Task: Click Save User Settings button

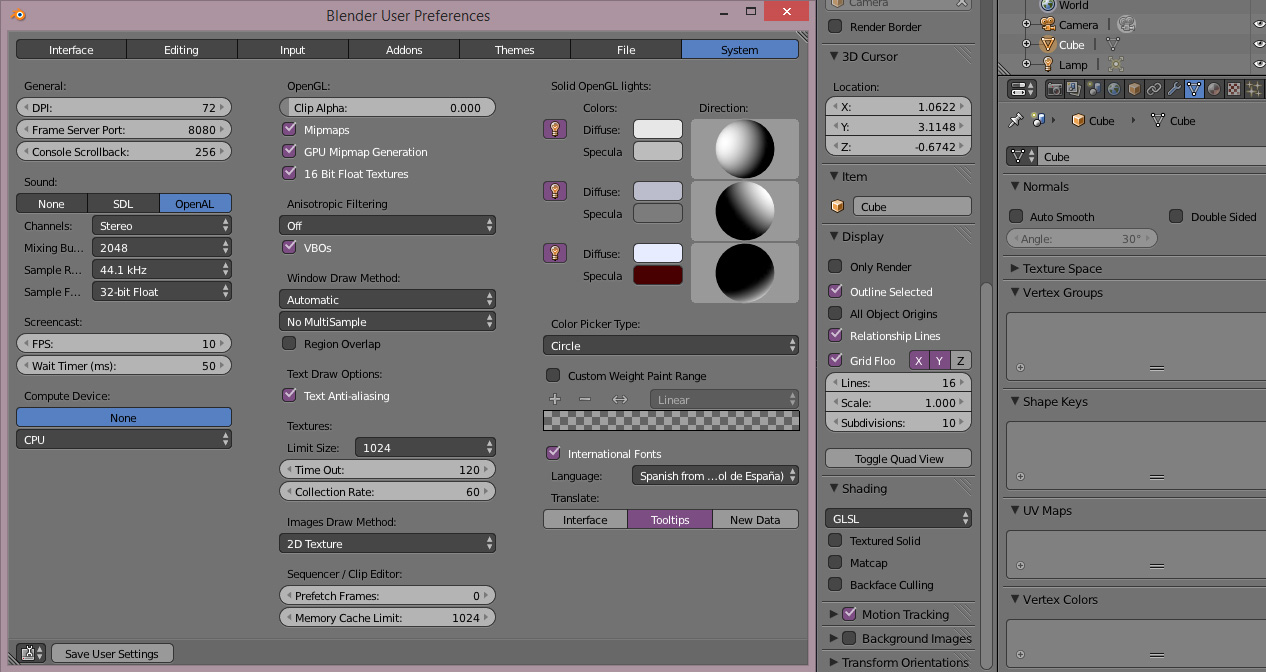Action: click(112, 653)
